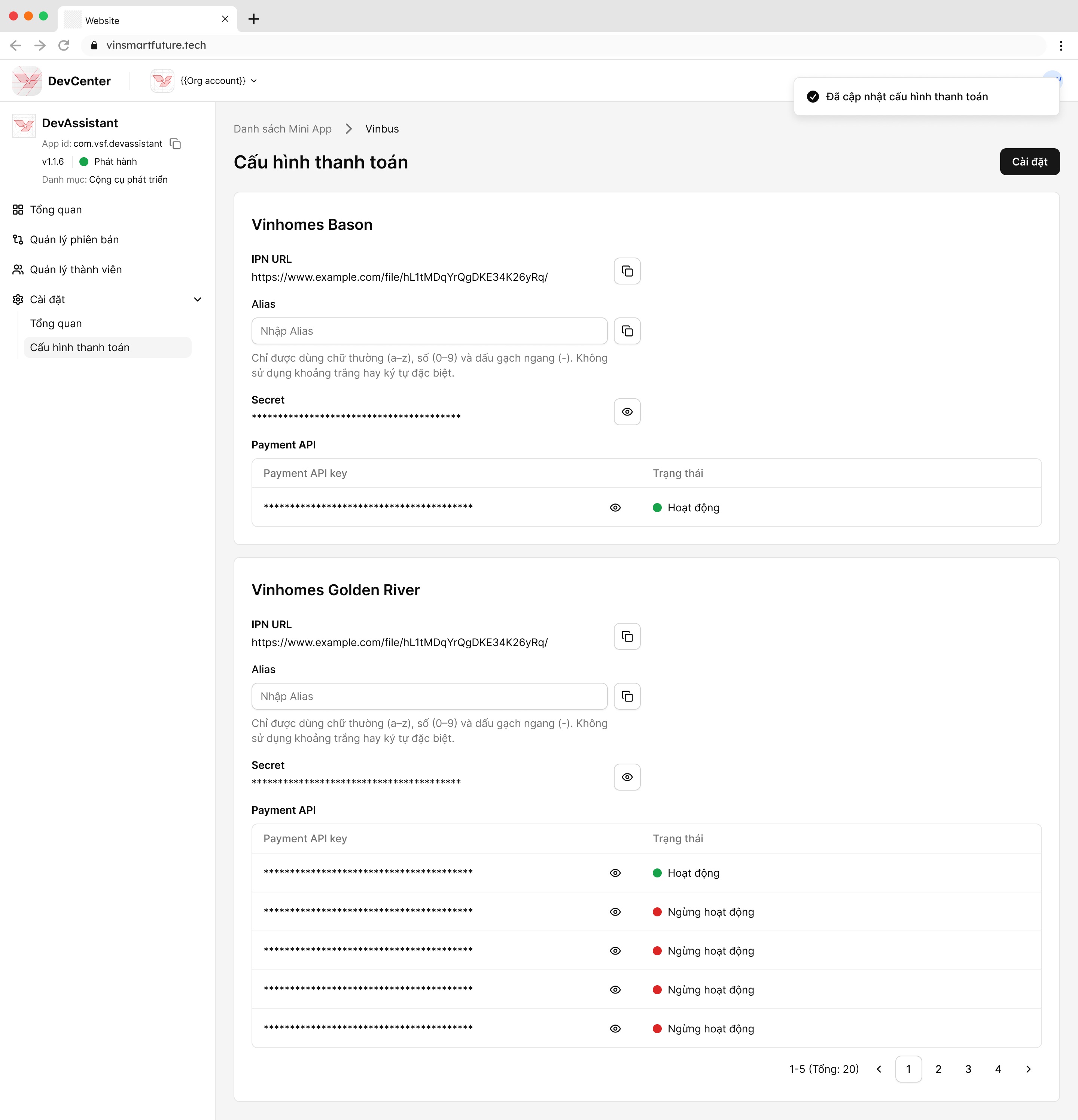Copy the DevAssistant App id
This screenshot has width=1078, height=1120.
coord(176,144)
